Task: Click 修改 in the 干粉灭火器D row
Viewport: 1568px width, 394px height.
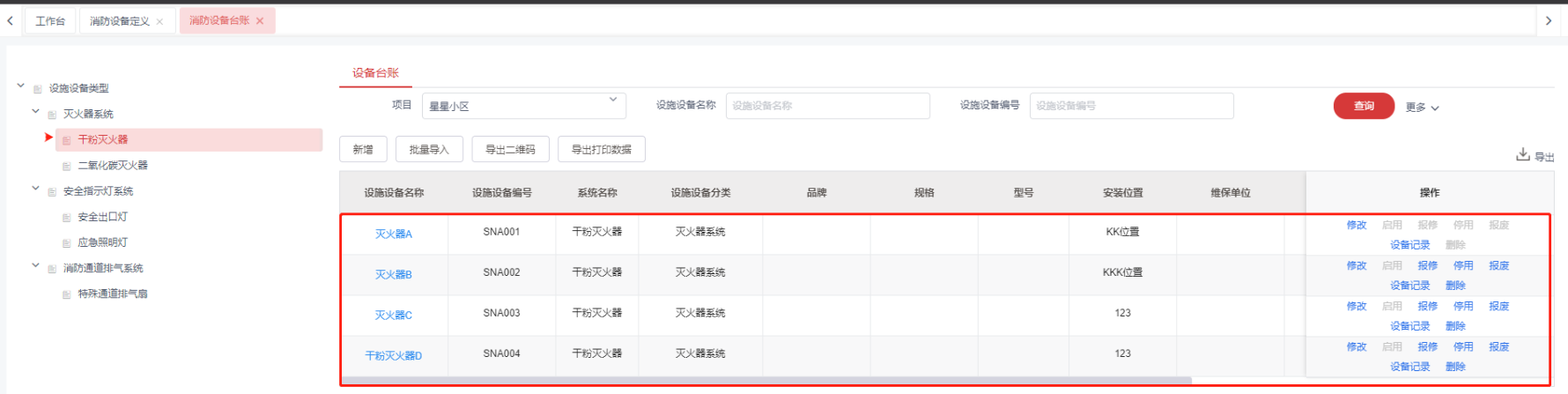Action: tap(1357, 347)
